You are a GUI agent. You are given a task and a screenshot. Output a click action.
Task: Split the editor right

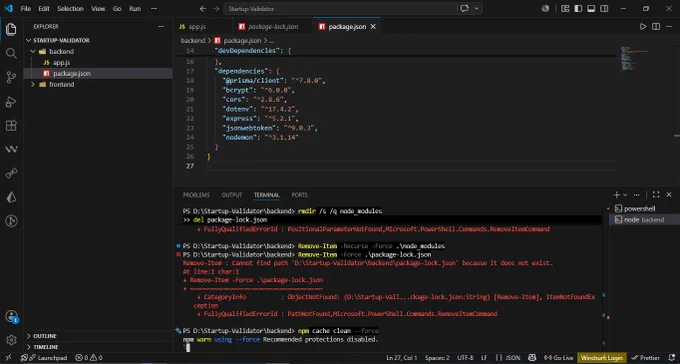[656, 26]
